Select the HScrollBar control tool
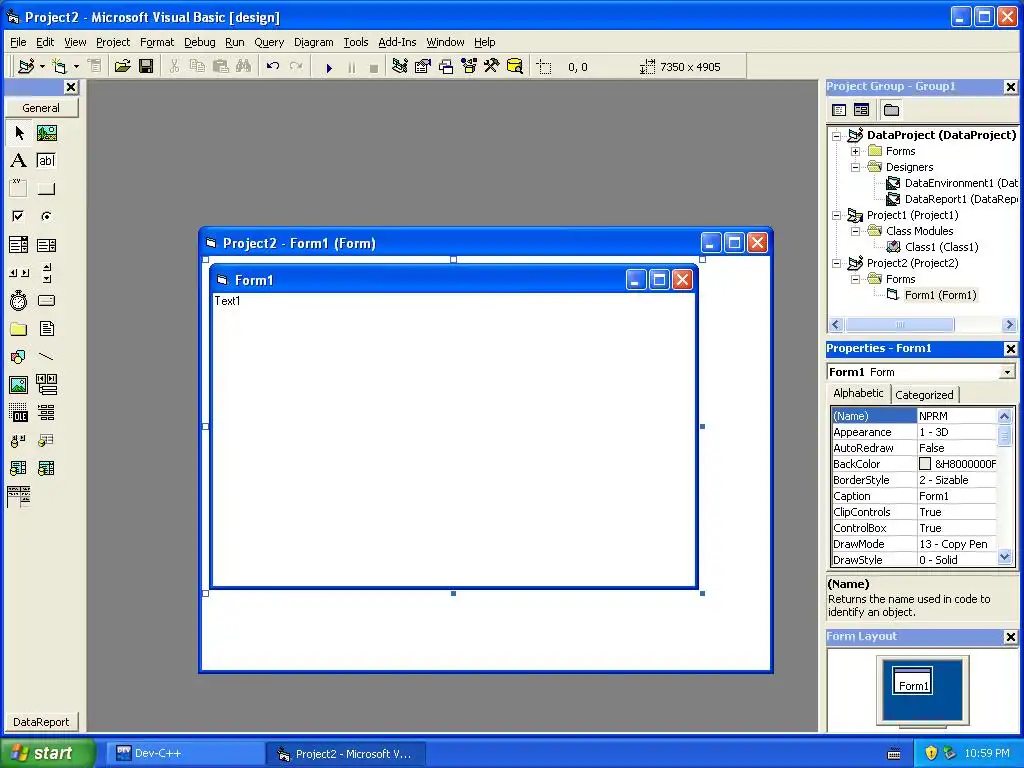 coord(19,273)
